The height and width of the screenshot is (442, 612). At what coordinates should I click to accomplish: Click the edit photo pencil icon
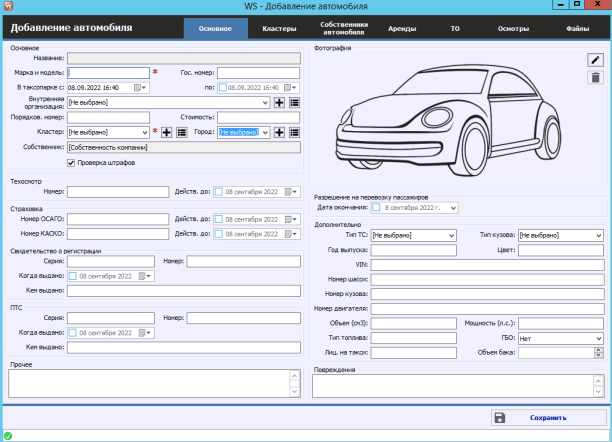pyautogui.click(x=595, y=60)
